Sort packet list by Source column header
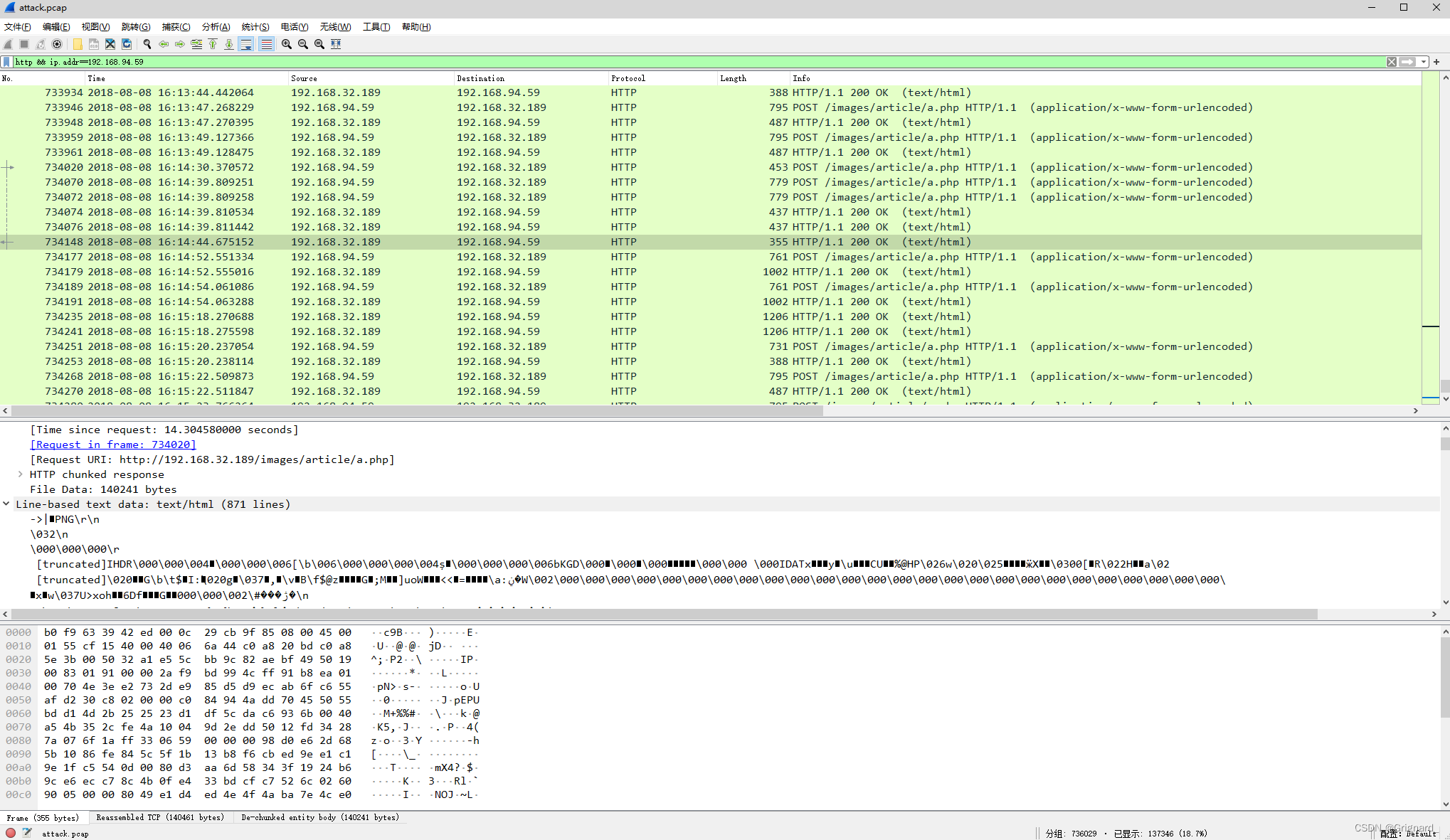Viewport: 1450px width, 840px height. tap(371, 78)
